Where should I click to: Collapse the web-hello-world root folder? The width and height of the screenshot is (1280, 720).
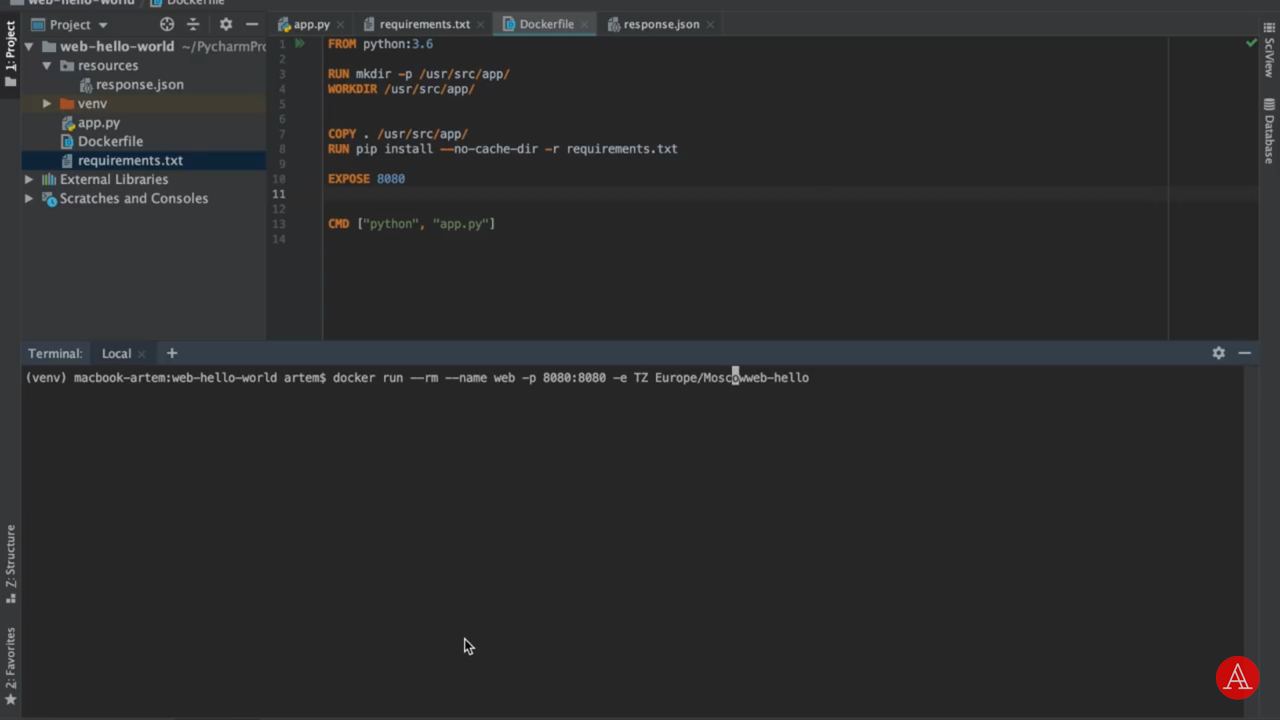[x=29, y=46]
